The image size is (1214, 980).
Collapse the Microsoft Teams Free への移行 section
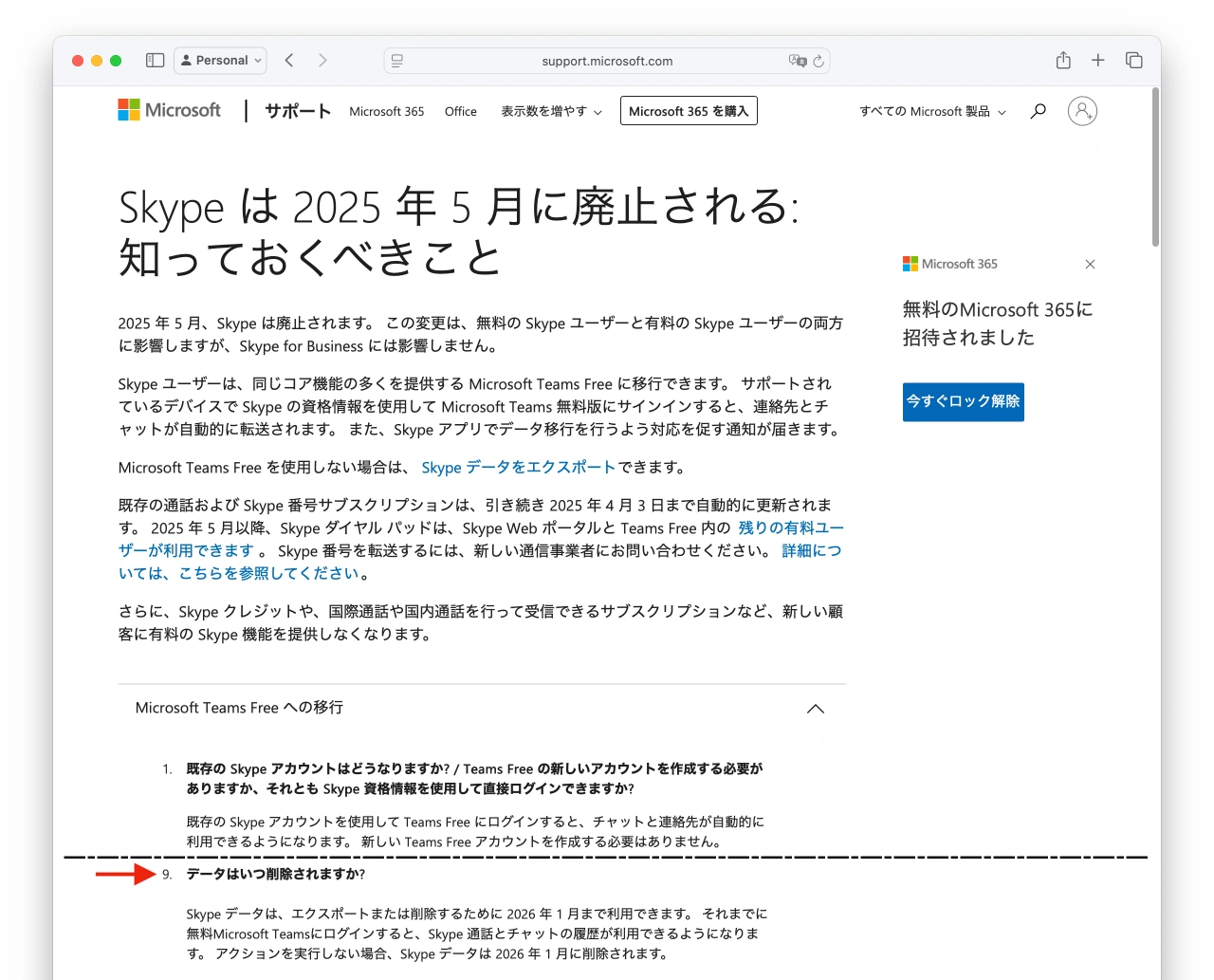(815, 709)
